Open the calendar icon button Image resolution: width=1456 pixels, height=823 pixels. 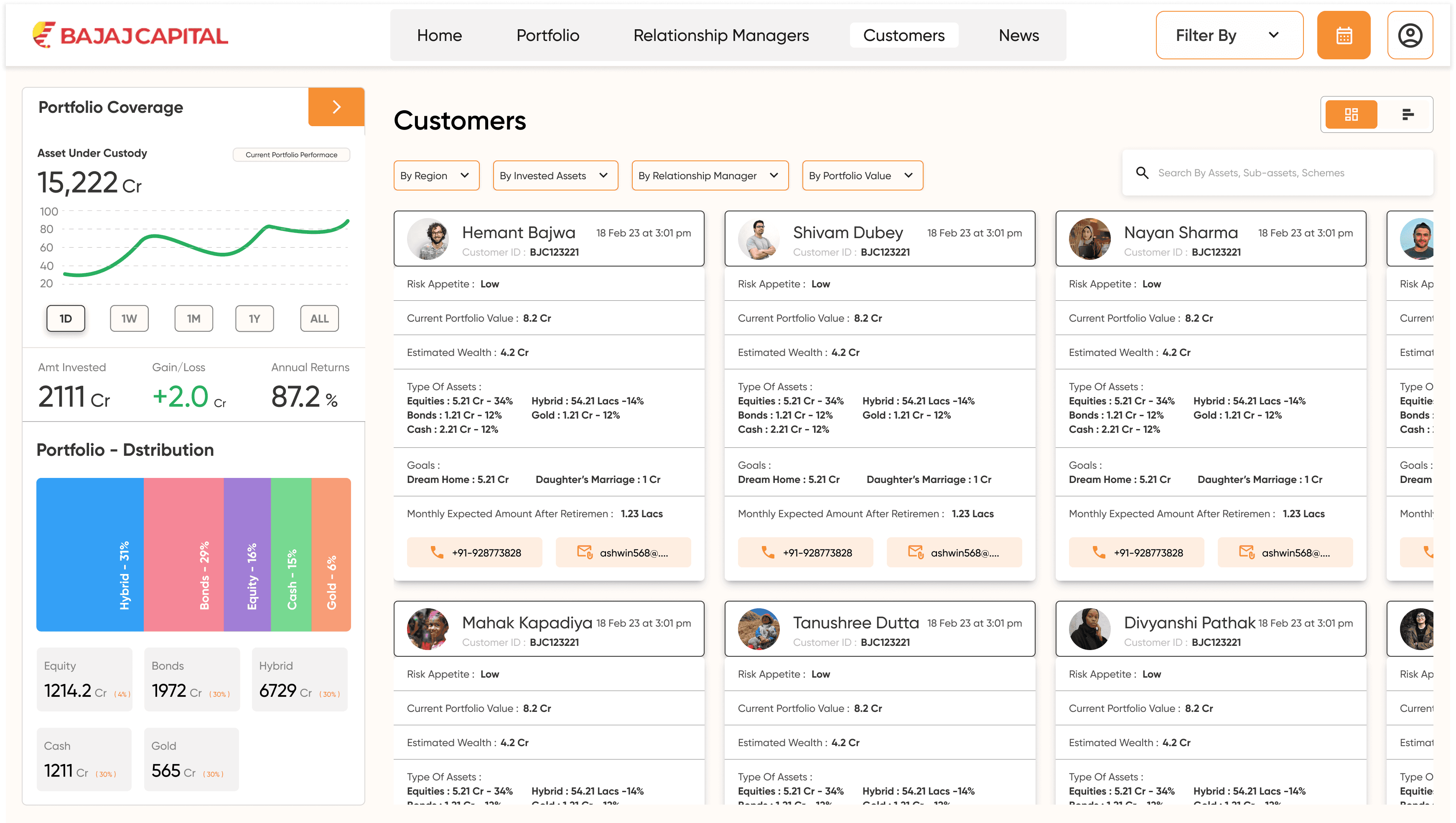[1344, 36]
